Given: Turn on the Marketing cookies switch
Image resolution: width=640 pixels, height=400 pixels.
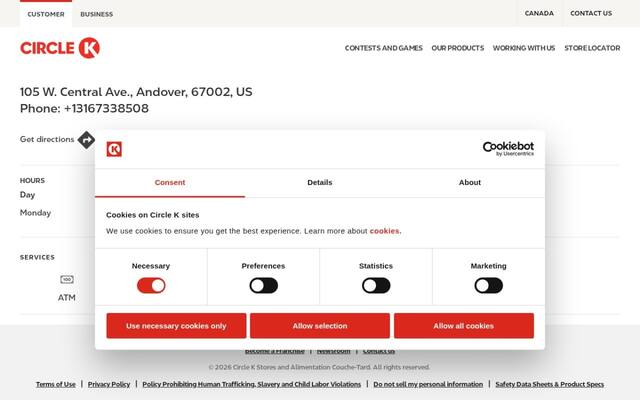Looking at the screenshot, I should tap(489, 285).
